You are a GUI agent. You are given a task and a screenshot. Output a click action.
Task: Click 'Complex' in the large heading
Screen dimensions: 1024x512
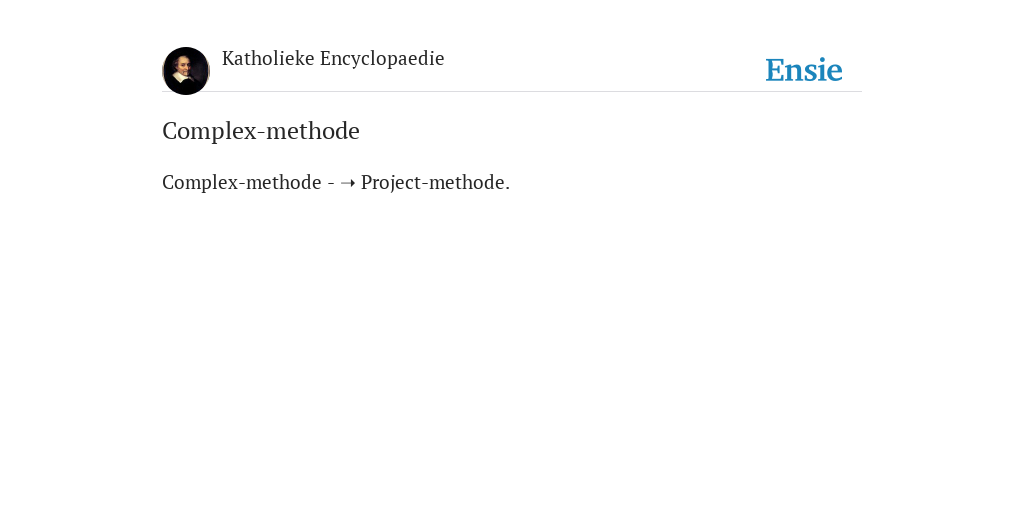click(210, 131)
